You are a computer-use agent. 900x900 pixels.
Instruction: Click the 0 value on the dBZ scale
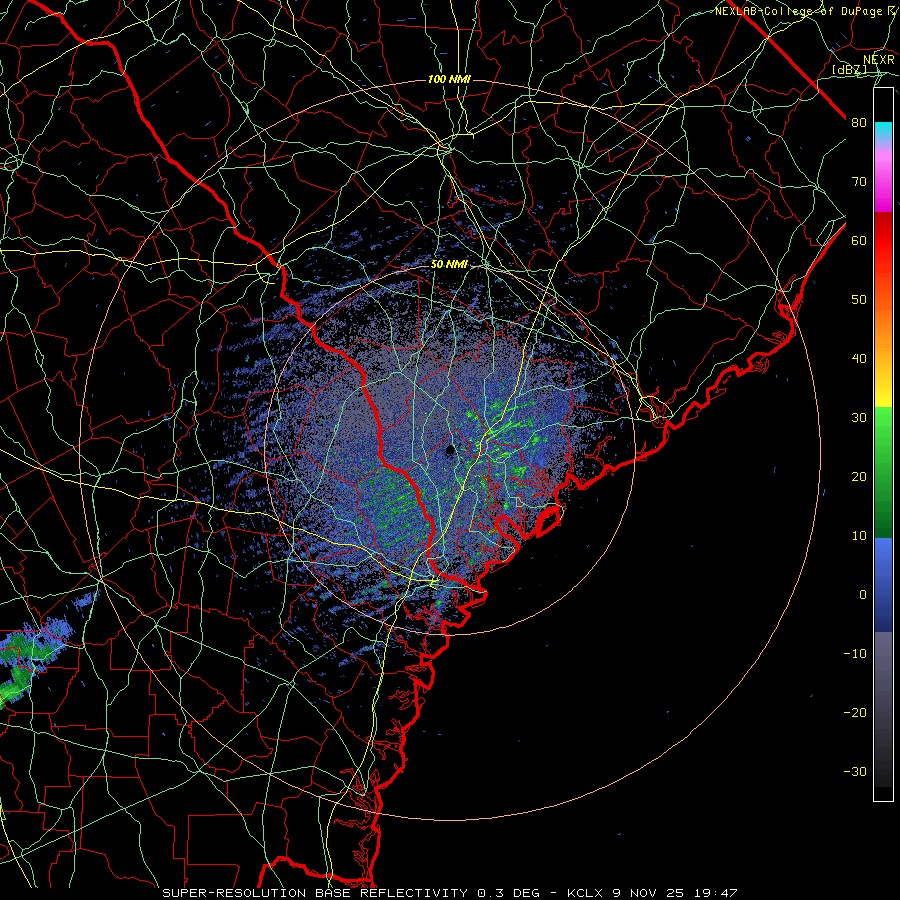[862, 595]
